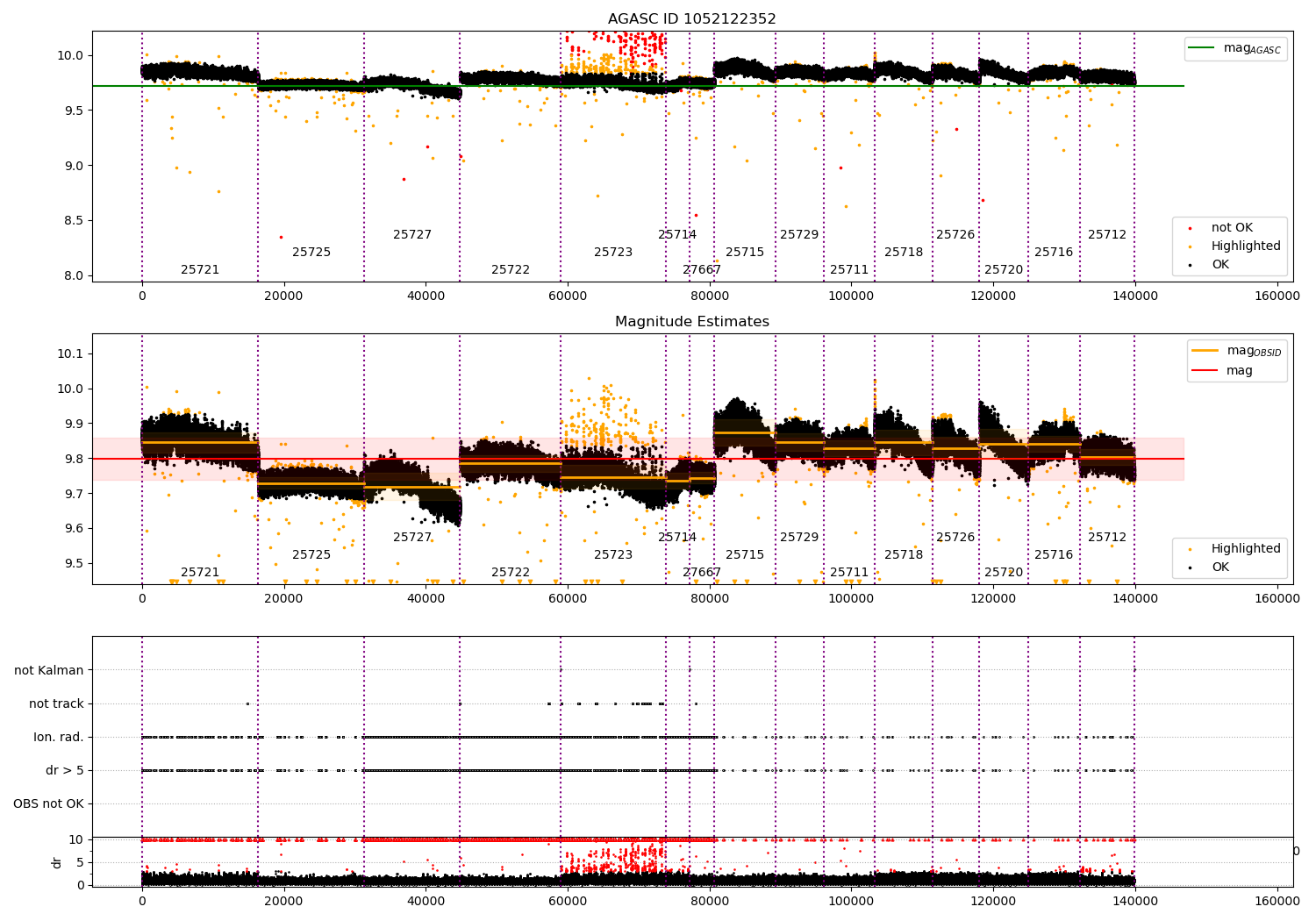Click the 'not track' axis label
The width and height of the screenshot is (1316, 921).
(x=56, y=704)
